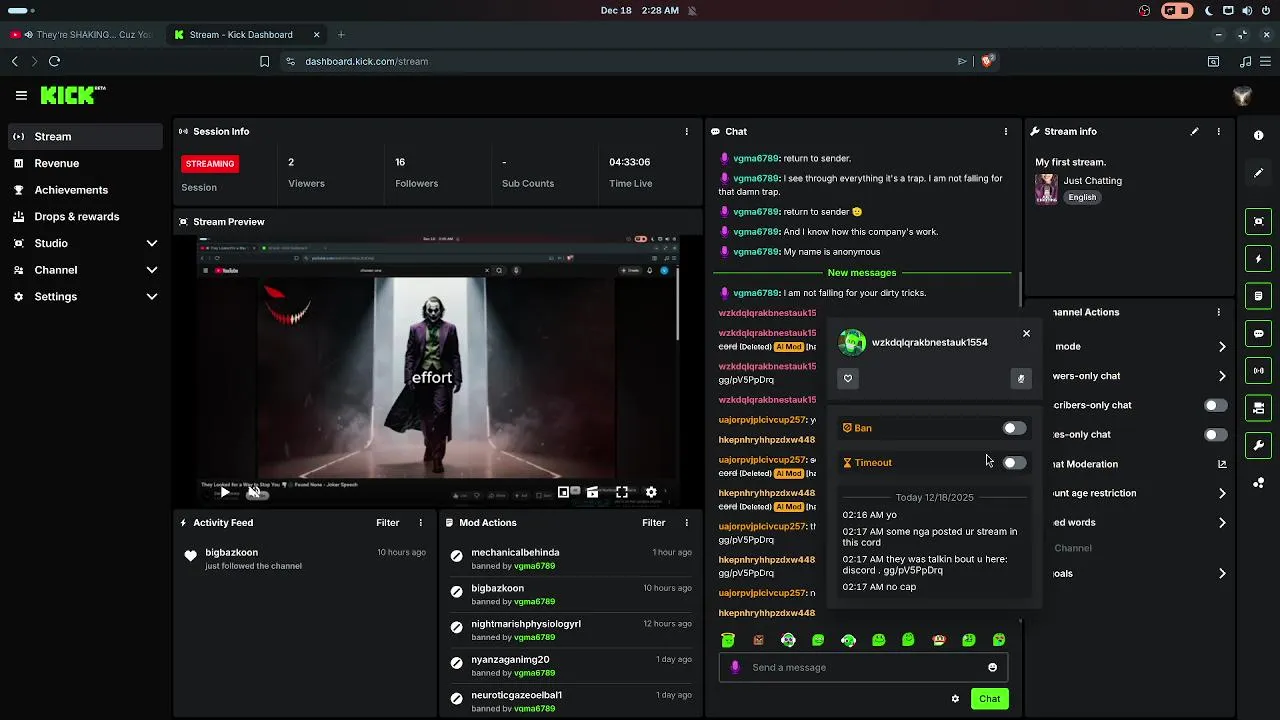
Task: Open system volume in top bar
Action: pos(1246,10)
